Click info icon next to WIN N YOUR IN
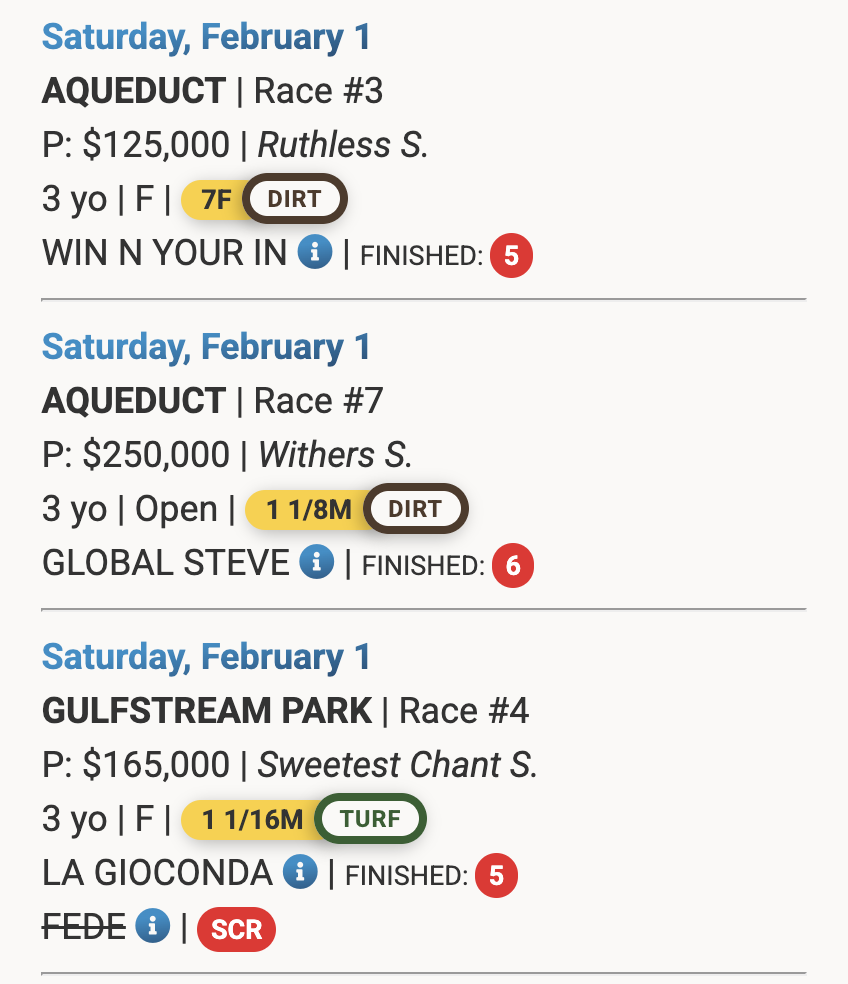Screen dimensions: 848x984 314,253
